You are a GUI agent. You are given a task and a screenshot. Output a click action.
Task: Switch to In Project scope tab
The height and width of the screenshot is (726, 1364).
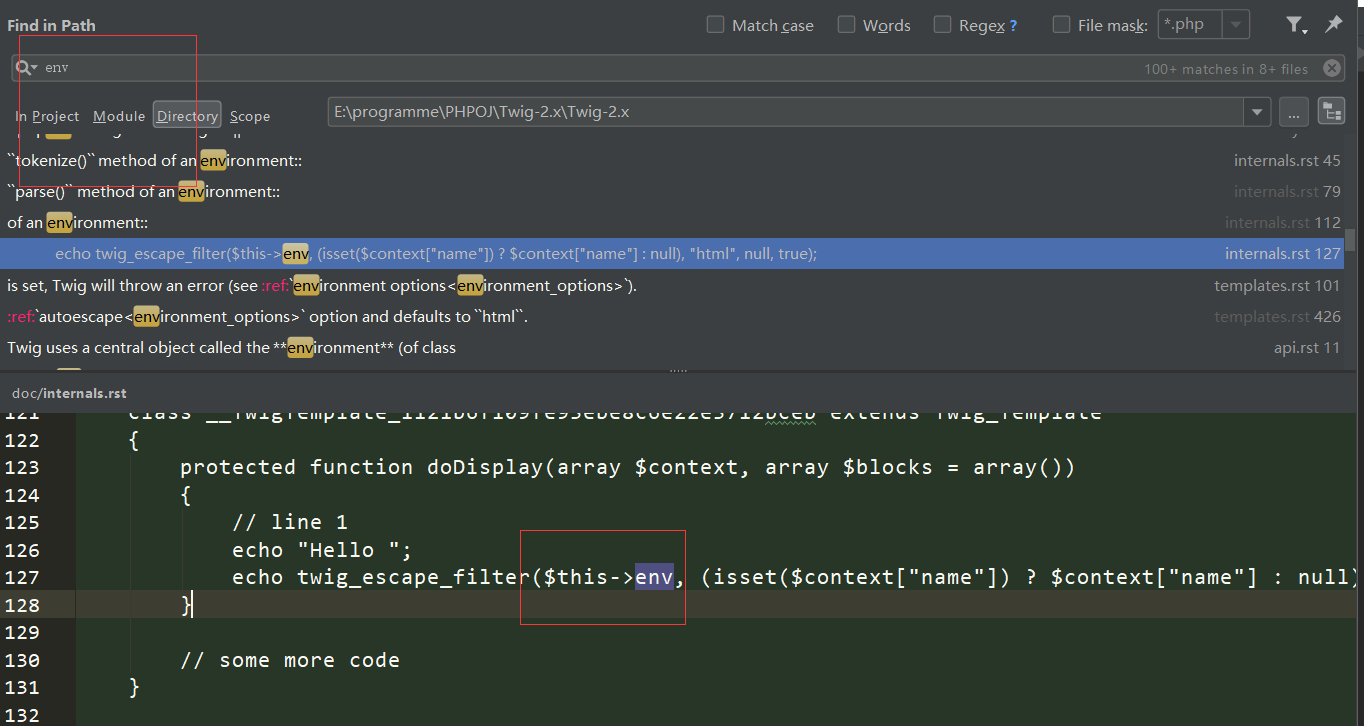[47, 116]
